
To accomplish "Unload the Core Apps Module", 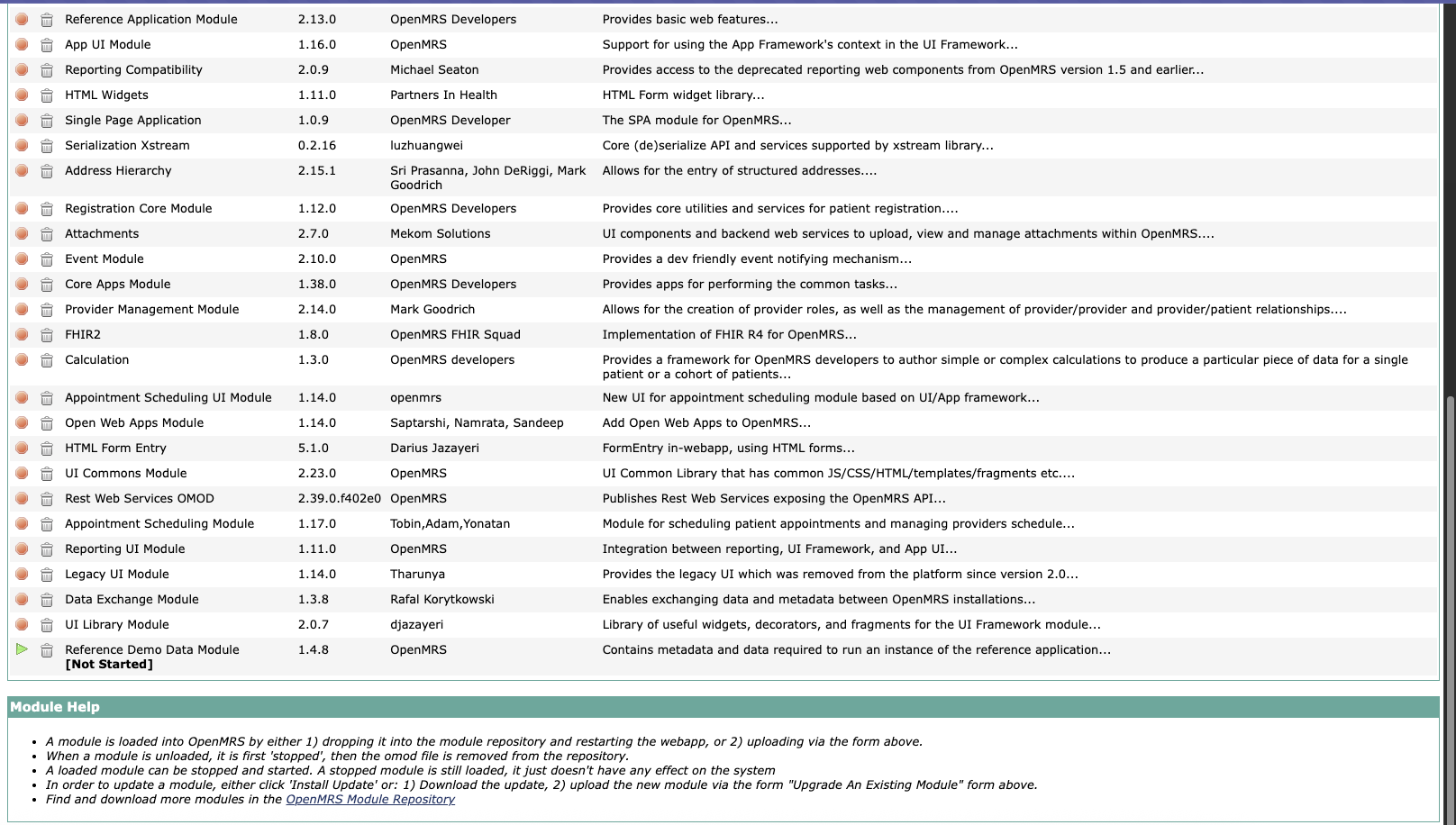I will pos(47,285).
